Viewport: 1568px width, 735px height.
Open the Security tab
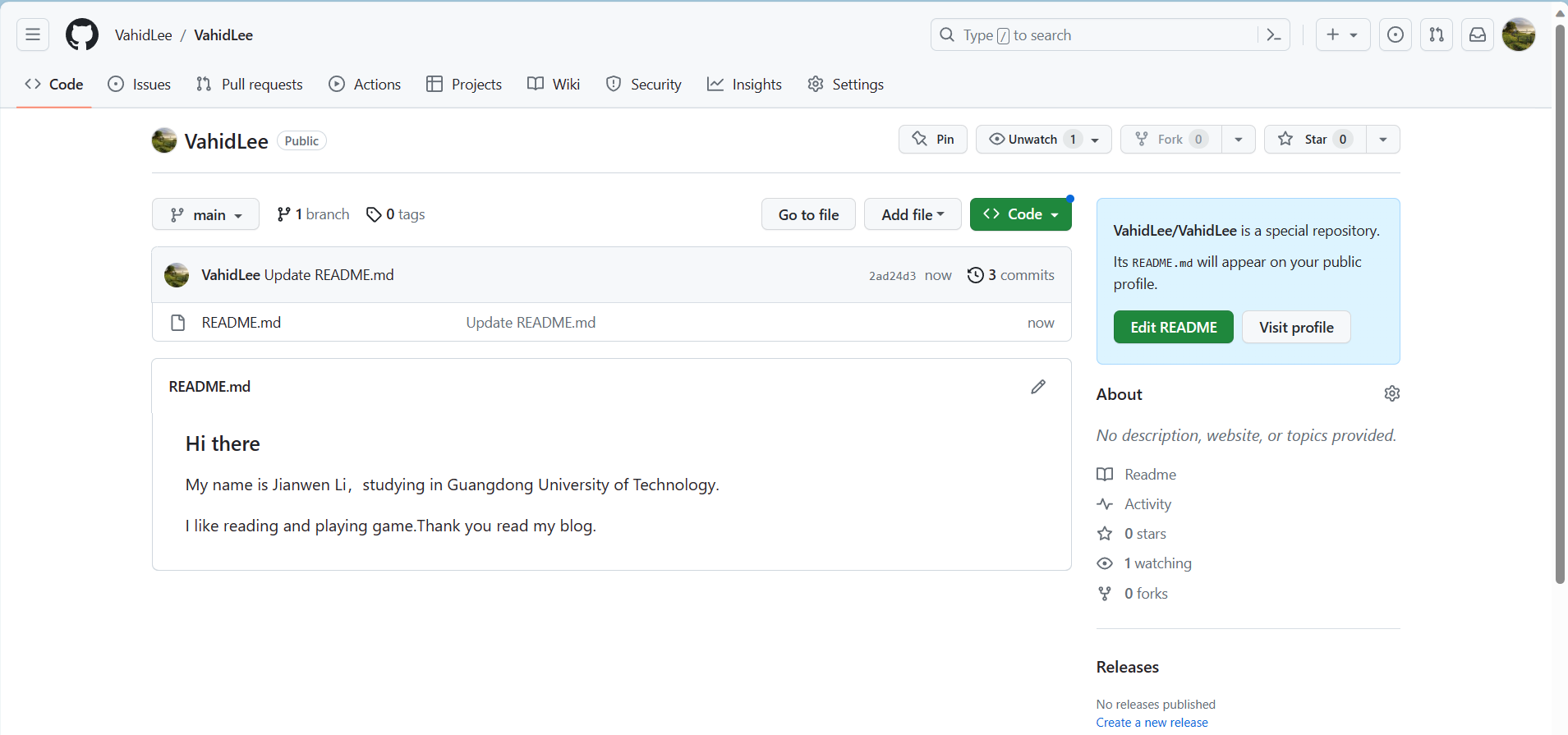644,85
